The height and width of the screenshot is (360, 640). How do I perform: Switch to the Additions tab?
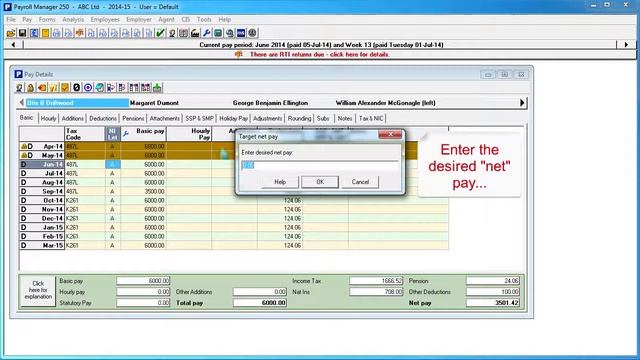click(72, 118)
